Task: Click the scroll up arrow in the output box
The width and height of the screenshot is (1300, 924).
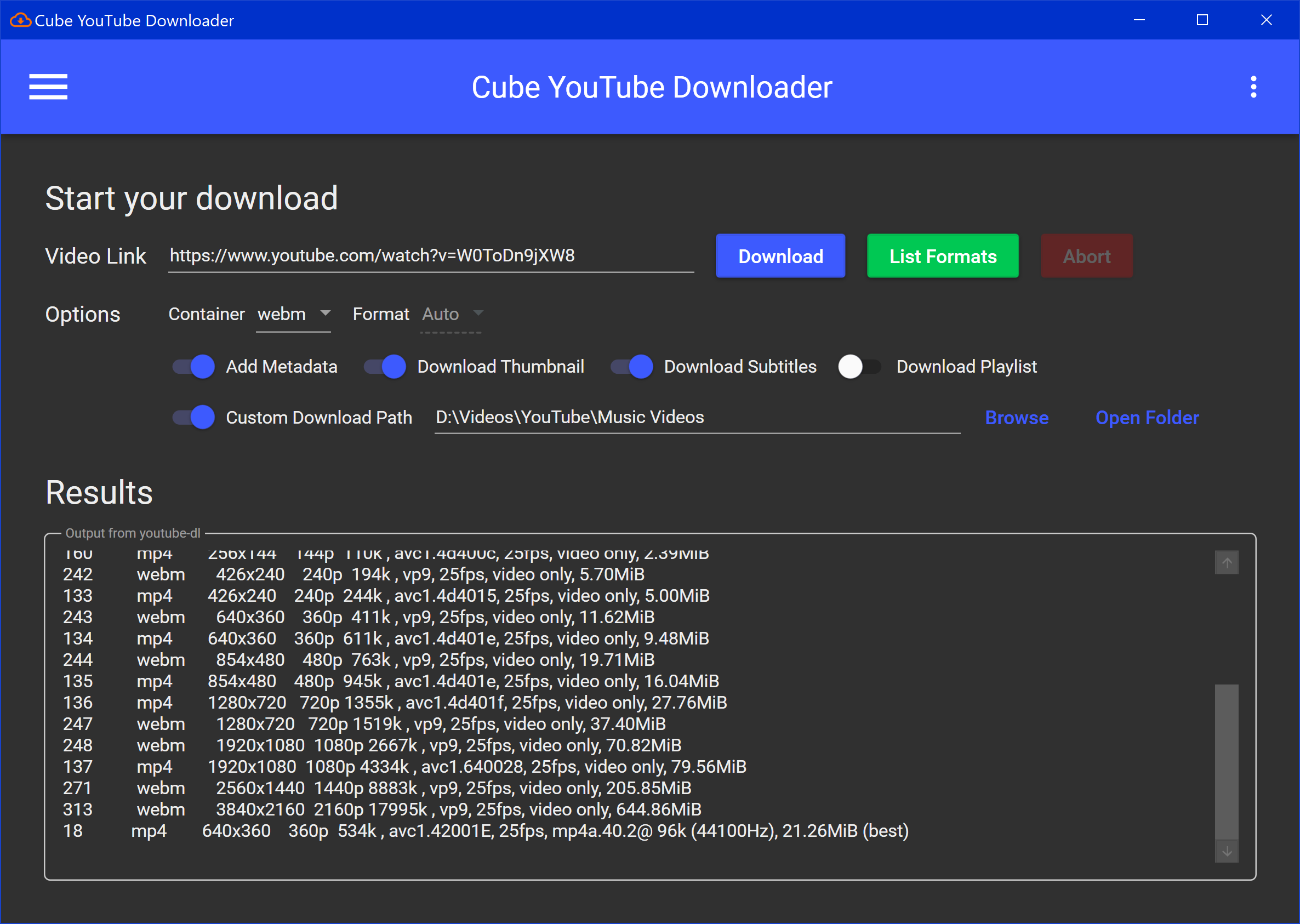Action: [1227, 563]
